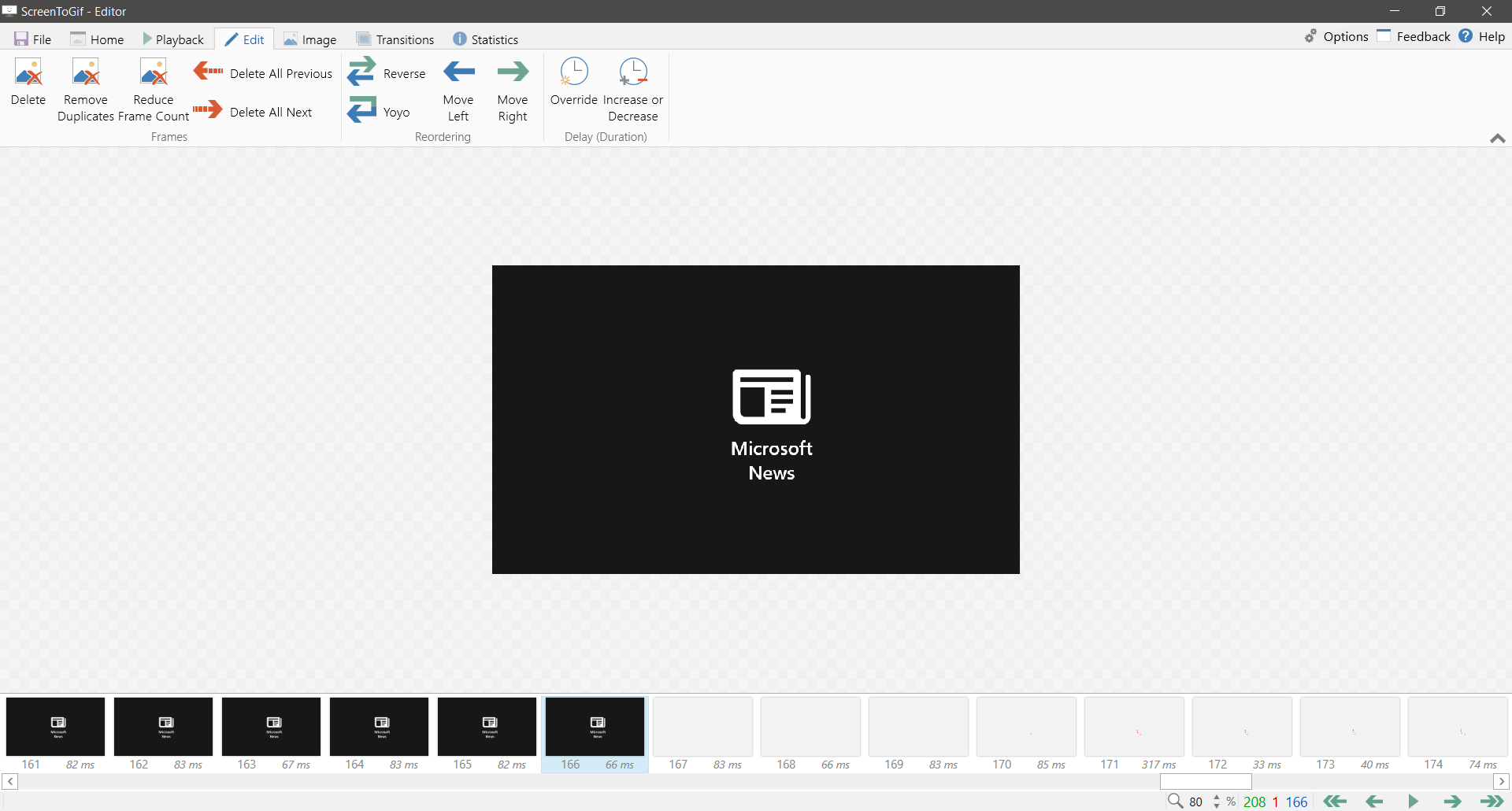
Task: Open Options settings
Action: 1336,36
